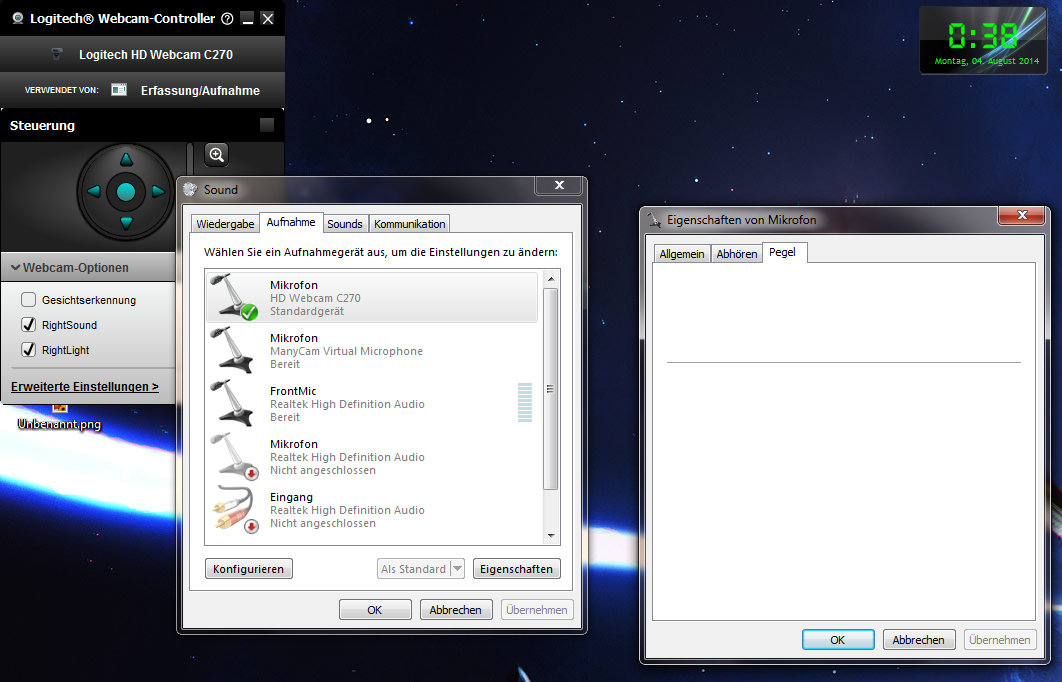Click the Sound dialog speaker icon in title bar
The image size is (1062, 682).
click(x=190, y=190)
